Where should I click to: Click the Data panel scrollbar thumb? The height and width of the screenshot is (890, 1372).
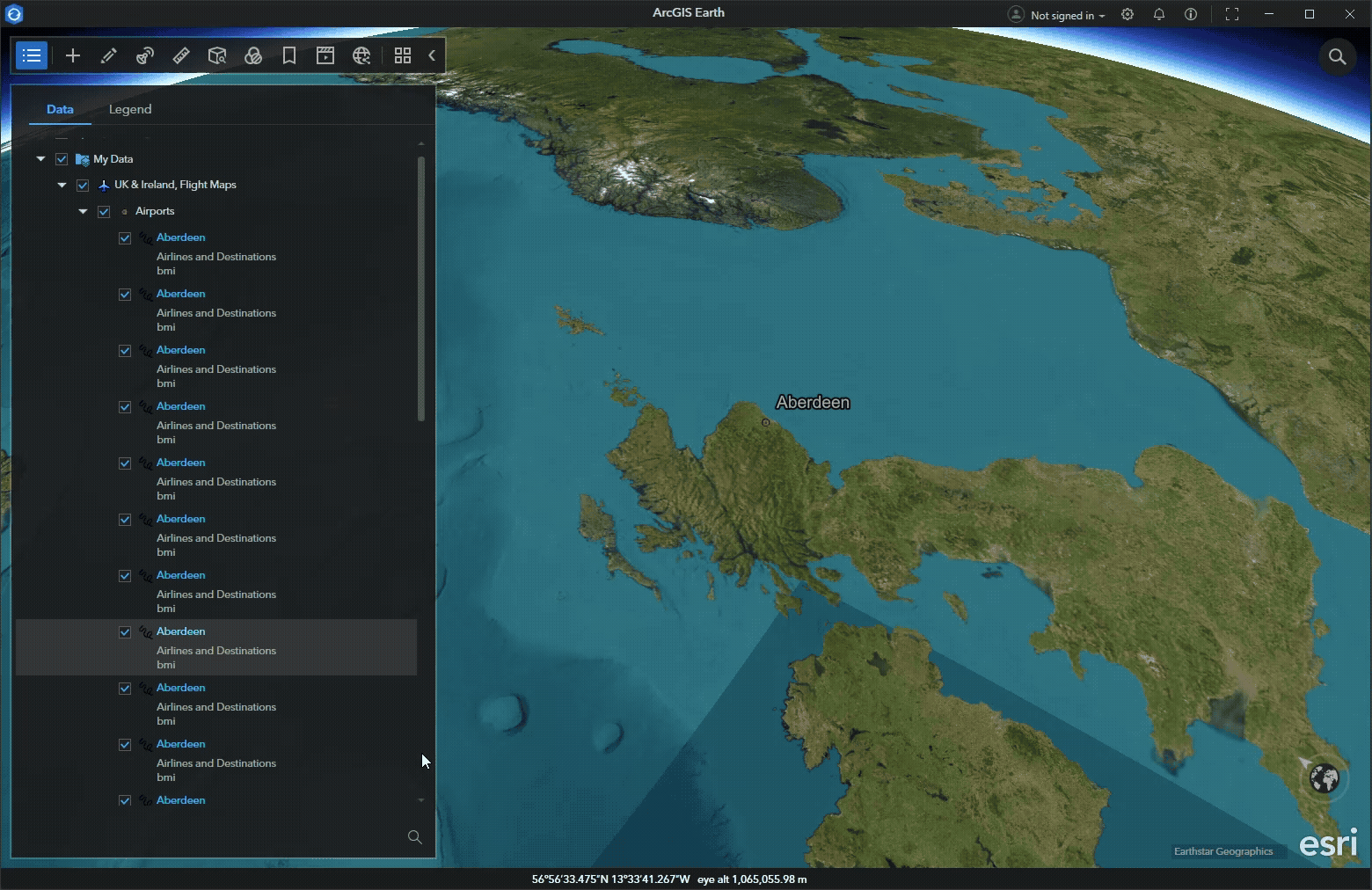click(x=421, y=288)
